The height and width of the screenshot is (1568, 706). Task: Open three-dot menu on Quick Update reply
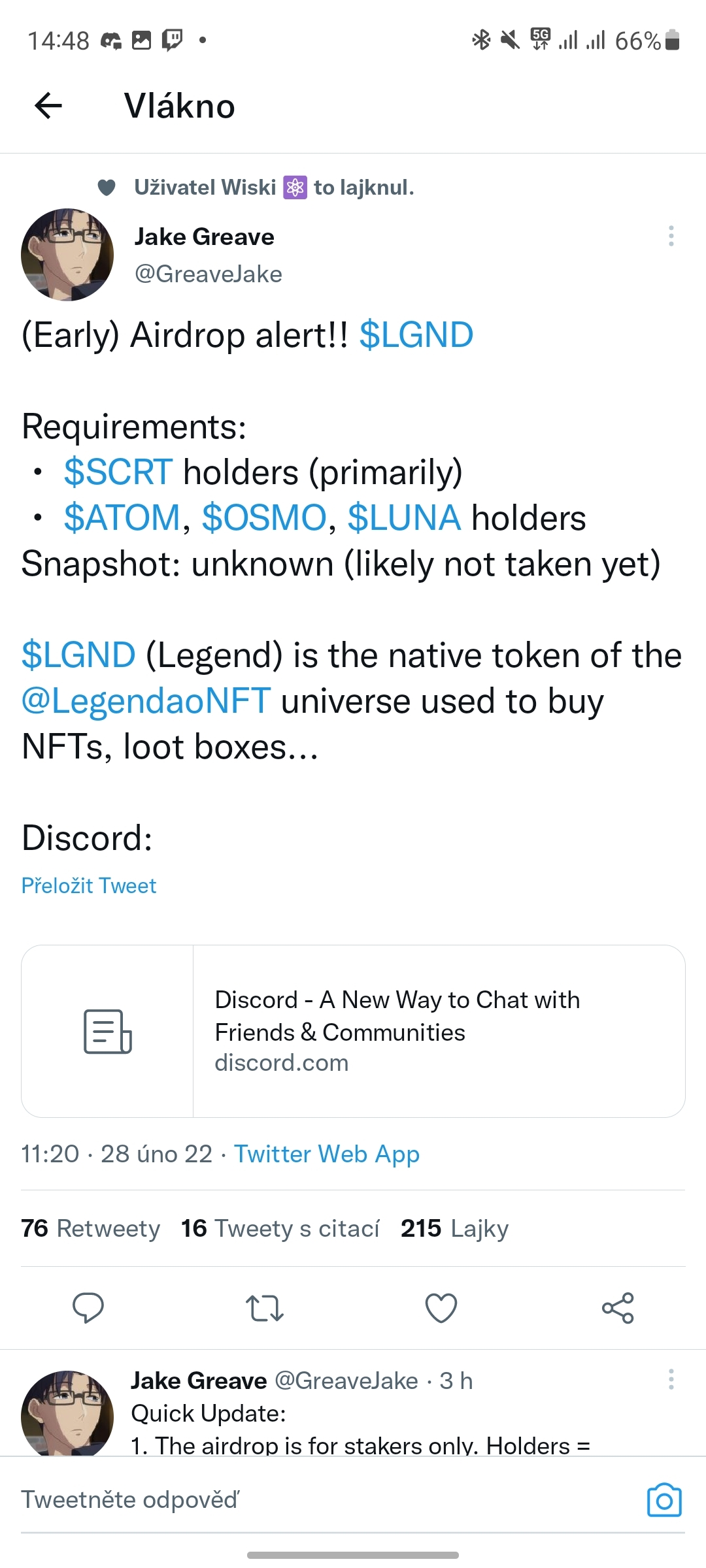coord(671,1379)
